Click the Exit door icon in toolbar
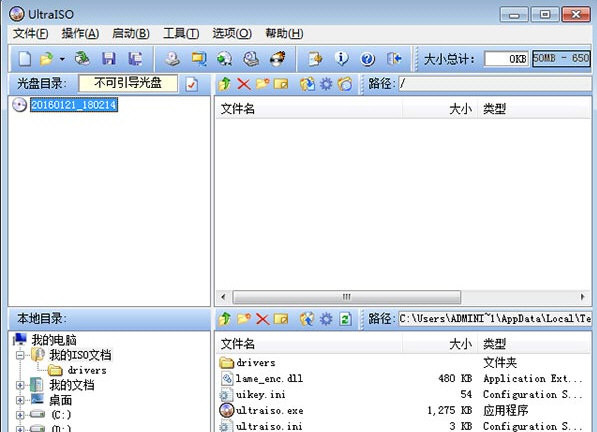 coord(394,59)
